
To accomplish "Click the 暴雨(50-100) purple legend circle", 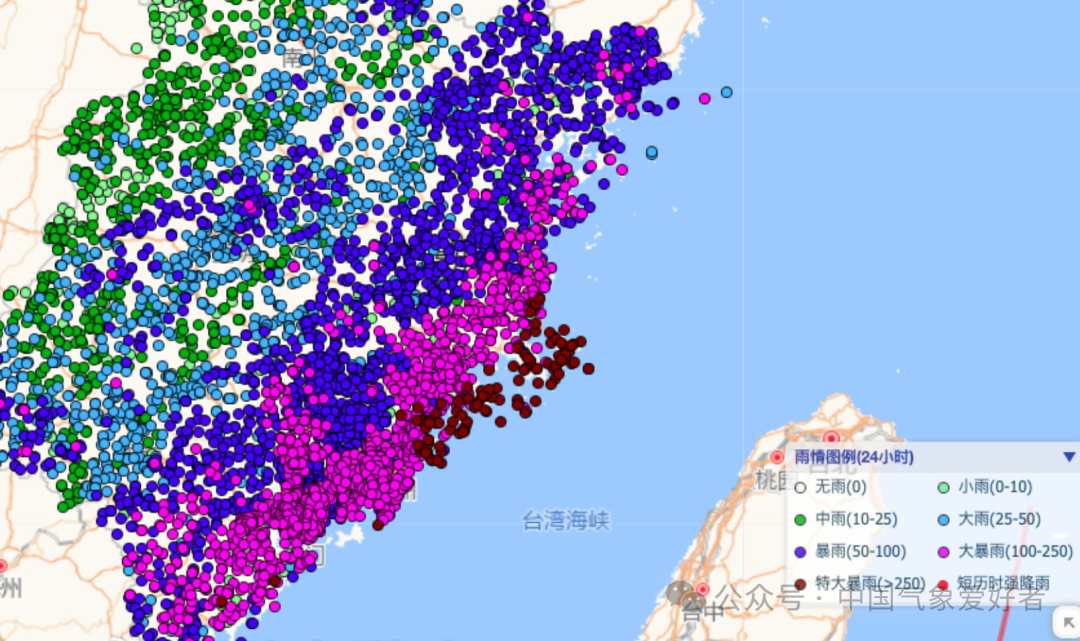I will tap(799, 551).
